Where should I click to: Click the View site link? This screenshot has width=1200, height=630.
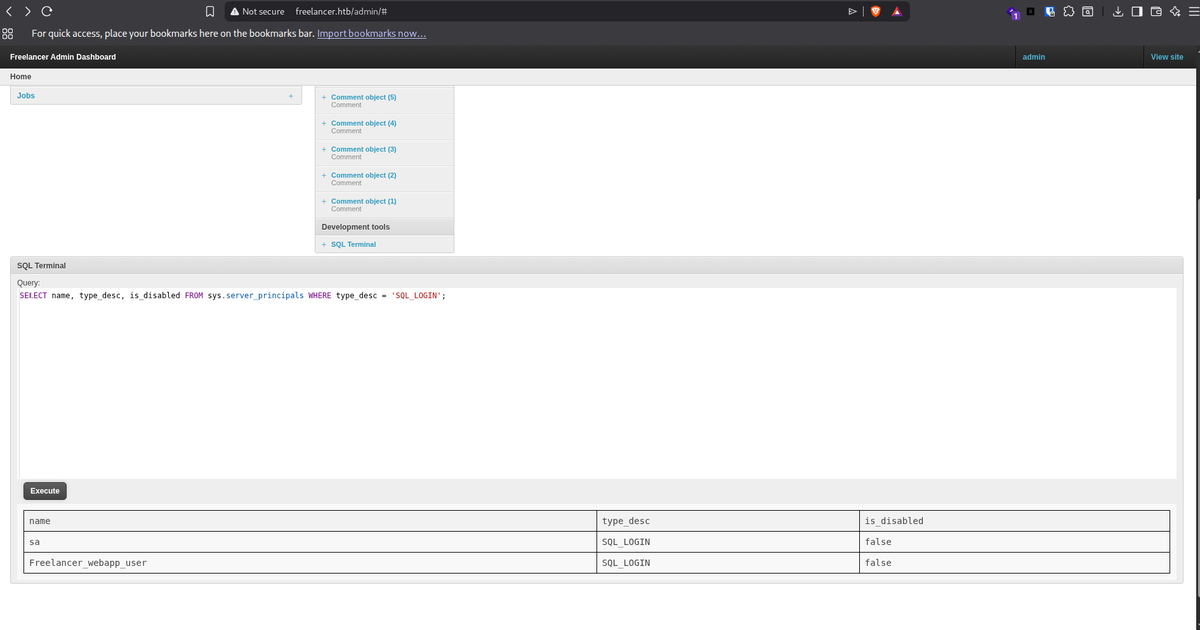pyautogui.click(x=1167, y=57)
